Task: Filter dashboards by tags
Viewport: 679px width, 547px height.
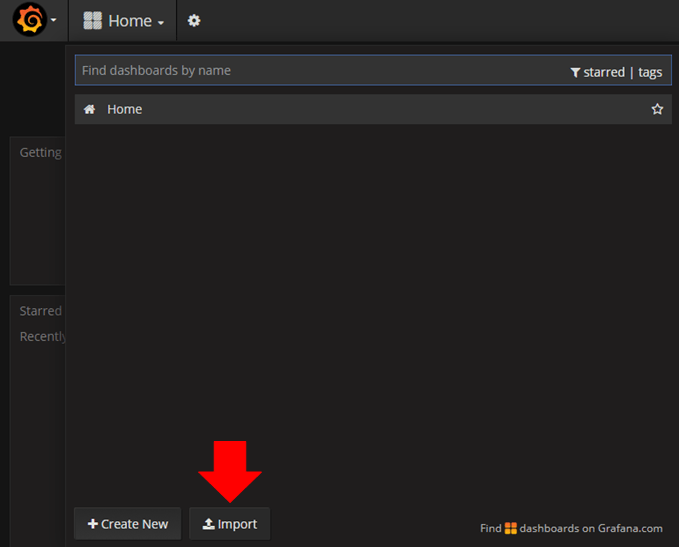Action: 650,72
